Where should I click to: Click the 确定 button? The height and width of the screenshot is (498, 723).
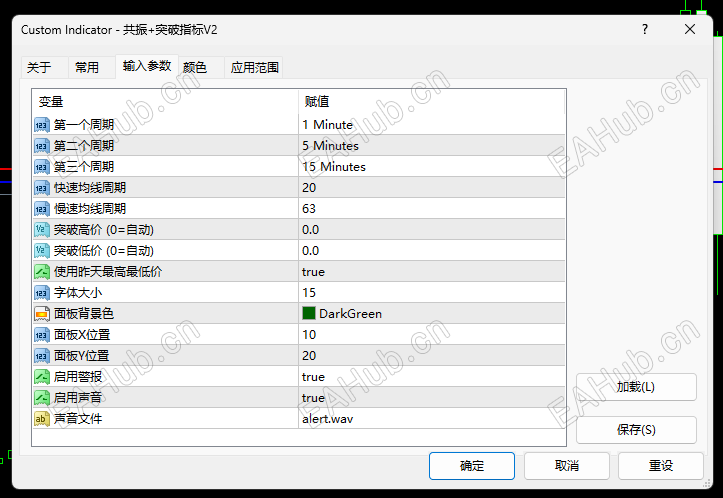(x=472, y=466)
